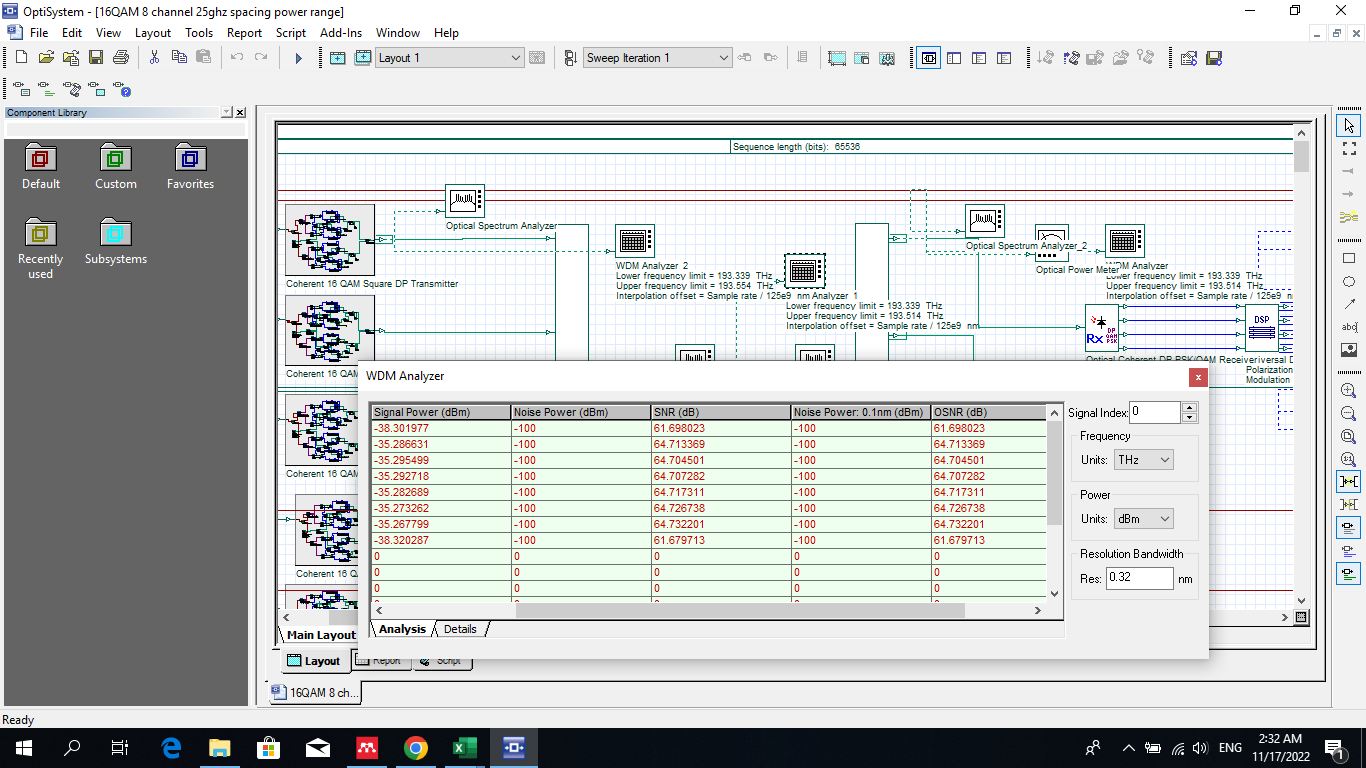1366x768 pixels.
Task: Run the simulation with the green play button
Action: (x=298, y=57)
